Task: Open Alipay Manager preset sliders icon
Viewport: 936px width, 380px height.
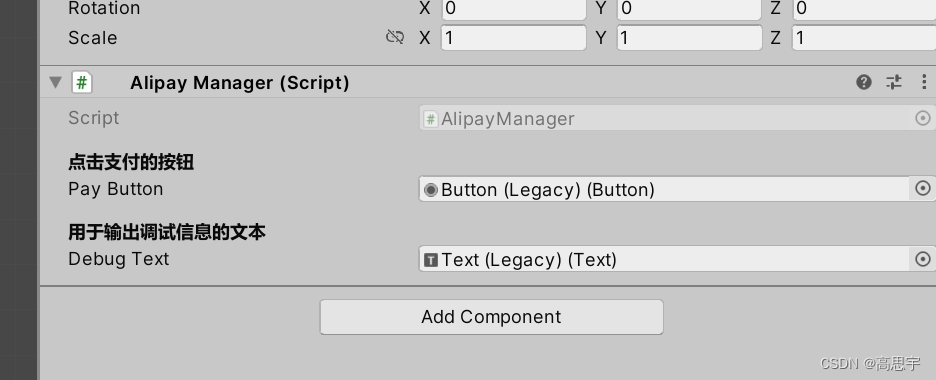Action: [x=894, y=82]
